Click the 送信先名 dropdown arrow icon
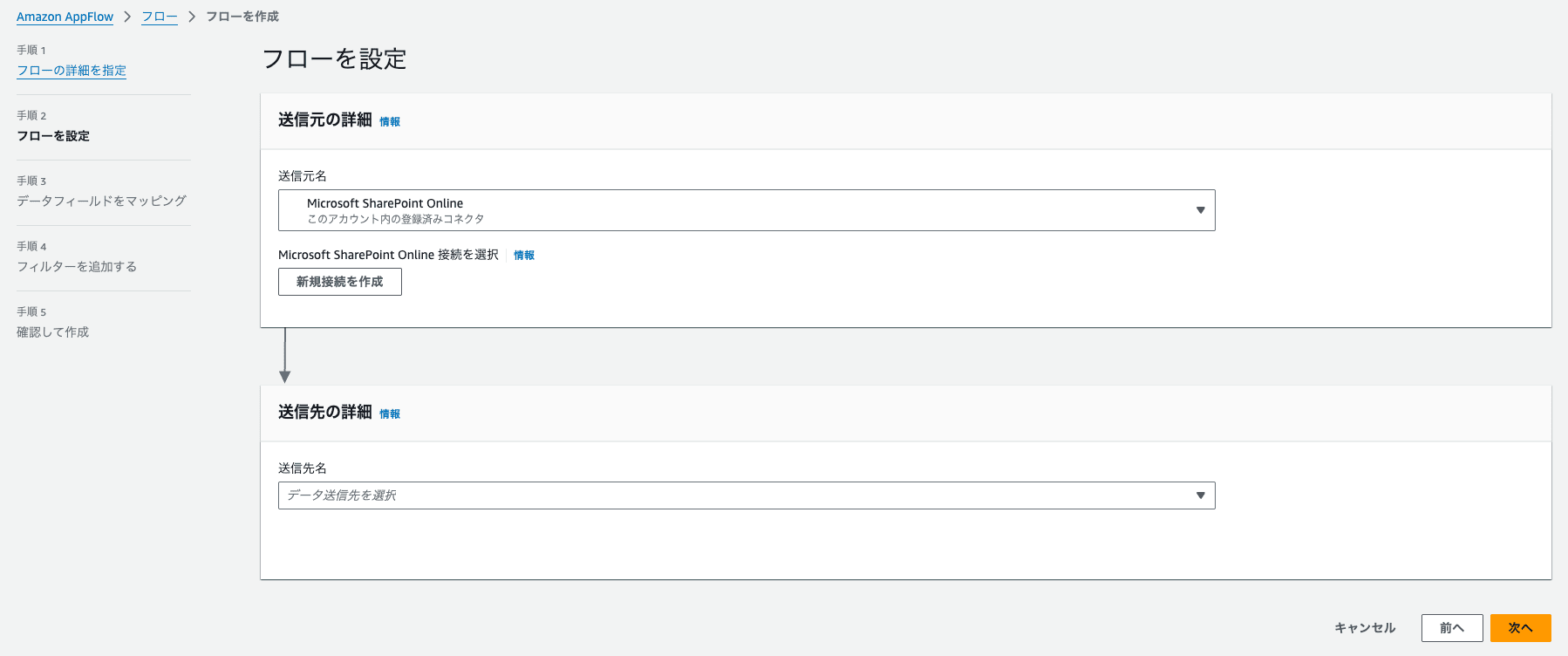Screen dimensions: 1568x656 tap(1200, 495)
